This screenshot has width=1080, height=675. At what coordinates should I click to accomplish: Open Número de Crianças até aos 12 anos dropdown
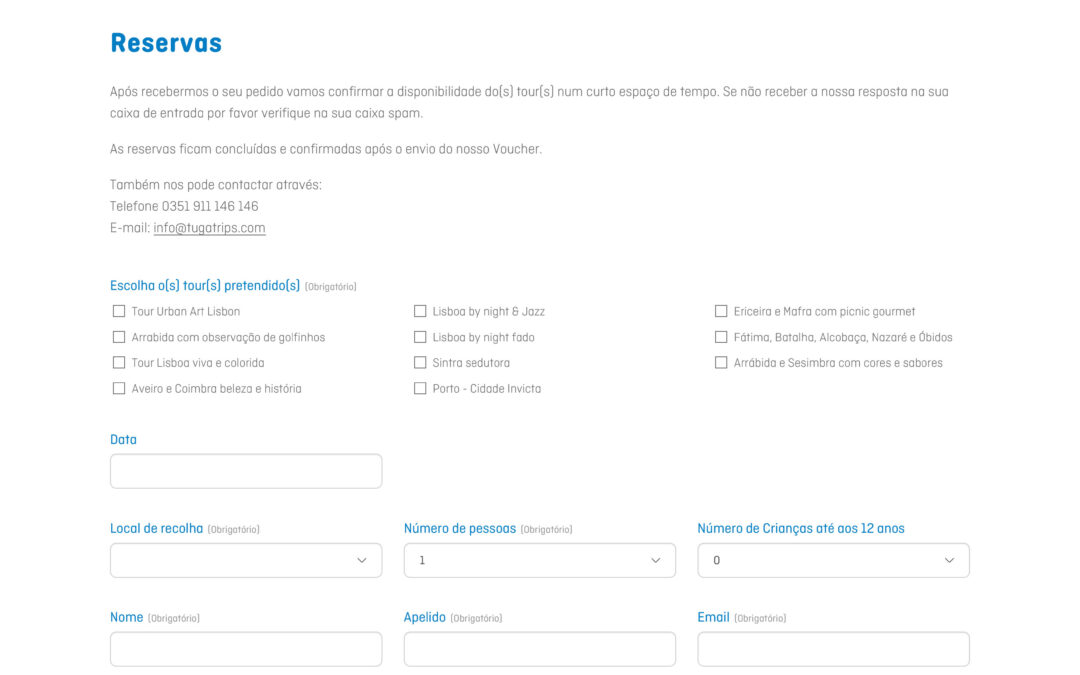pos(833,560)
